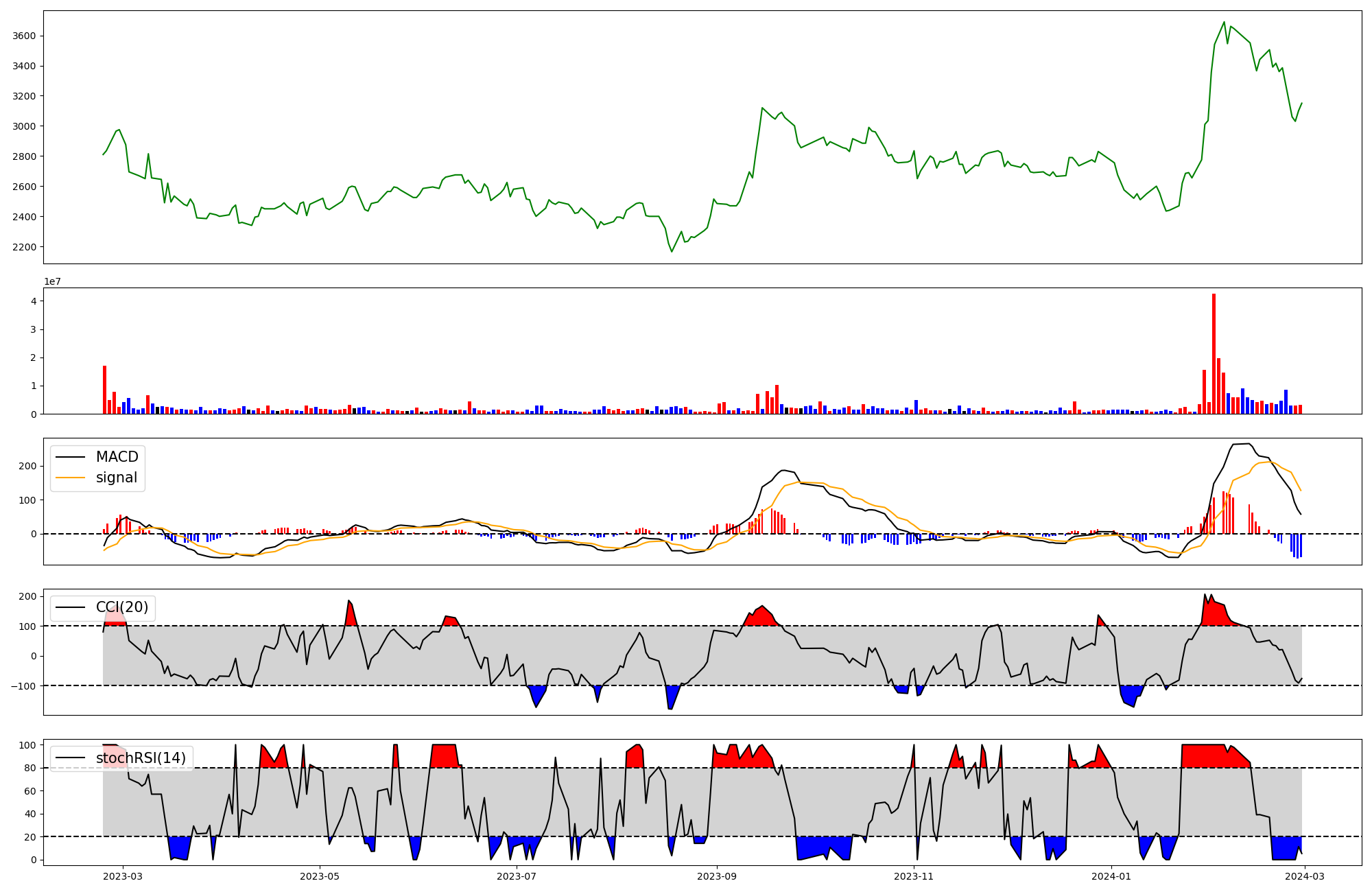This screenshot has width=1372, height=892.
Task: Select the signal legend text
Action: tap(117, 478)
